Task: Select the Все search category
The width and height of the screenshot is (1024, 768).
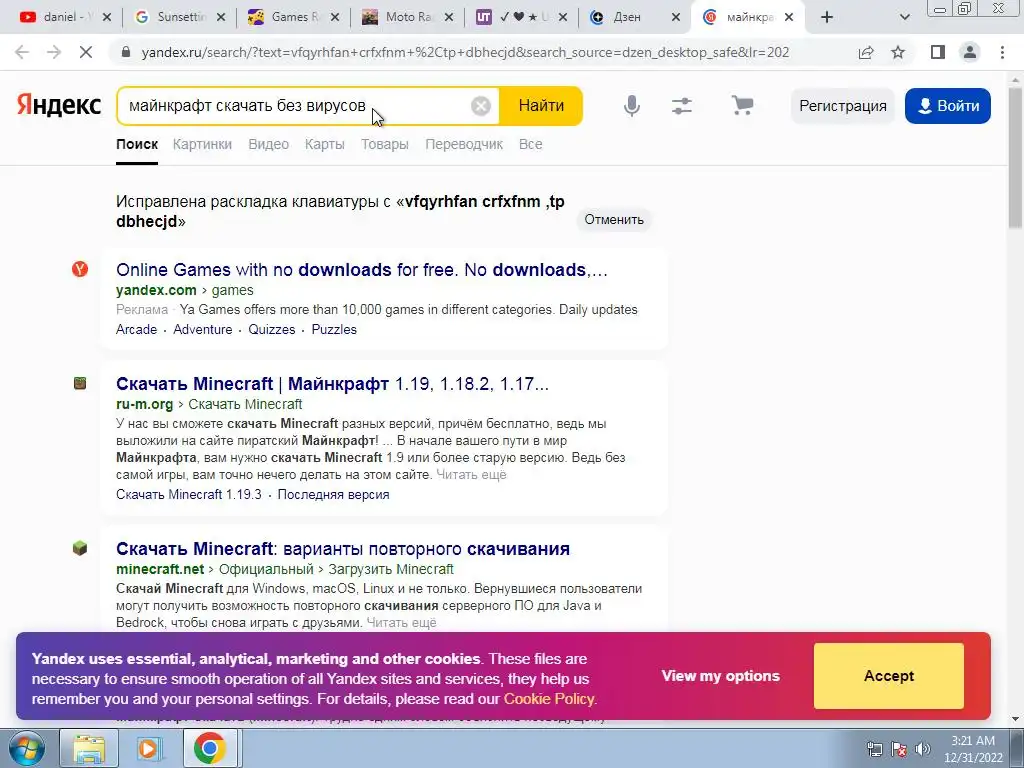Action: 530,144
